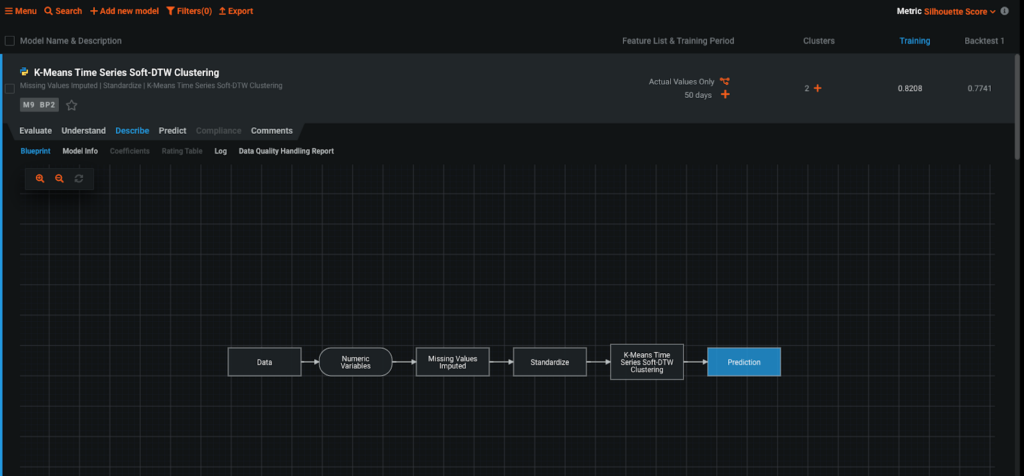Click plus icon next to 50 days

click(x=725, y=95)
